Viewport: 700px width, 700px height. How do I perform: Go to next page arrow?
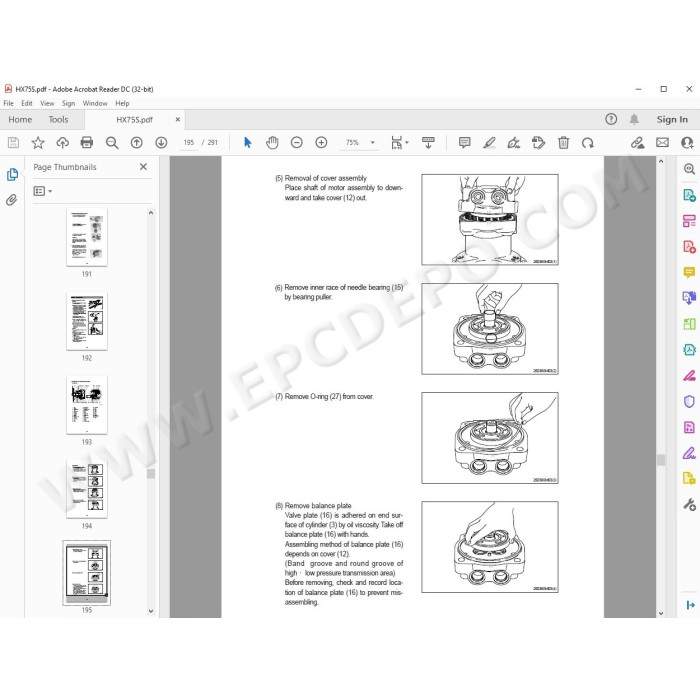161,142
